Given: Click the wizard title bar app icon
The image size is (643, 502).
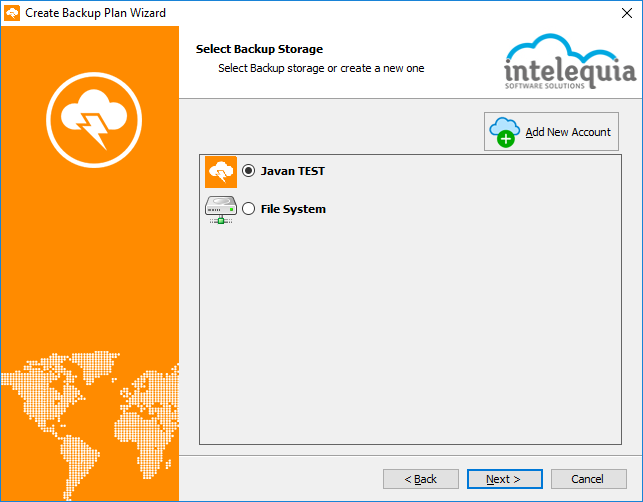Looking at the screenshot, I should click(12, 13).
